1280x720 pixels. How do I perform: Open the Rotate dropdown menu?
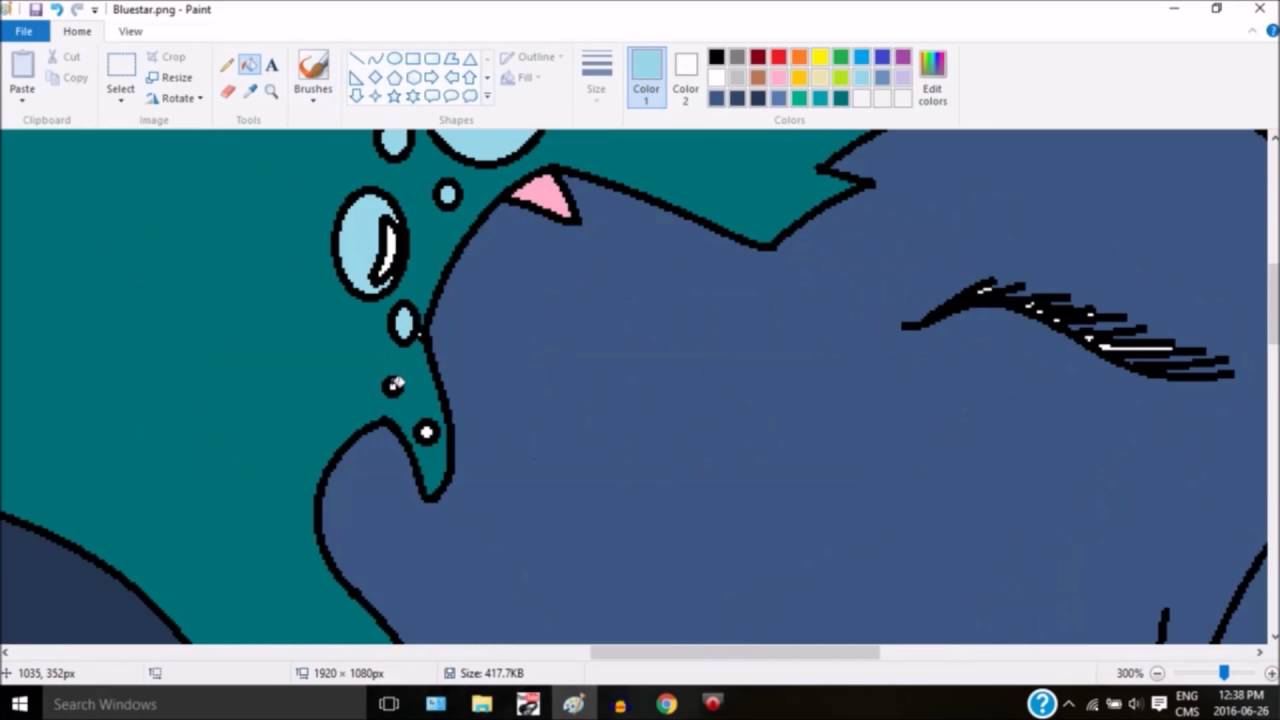pyautogui.click(x=200, y=98)
